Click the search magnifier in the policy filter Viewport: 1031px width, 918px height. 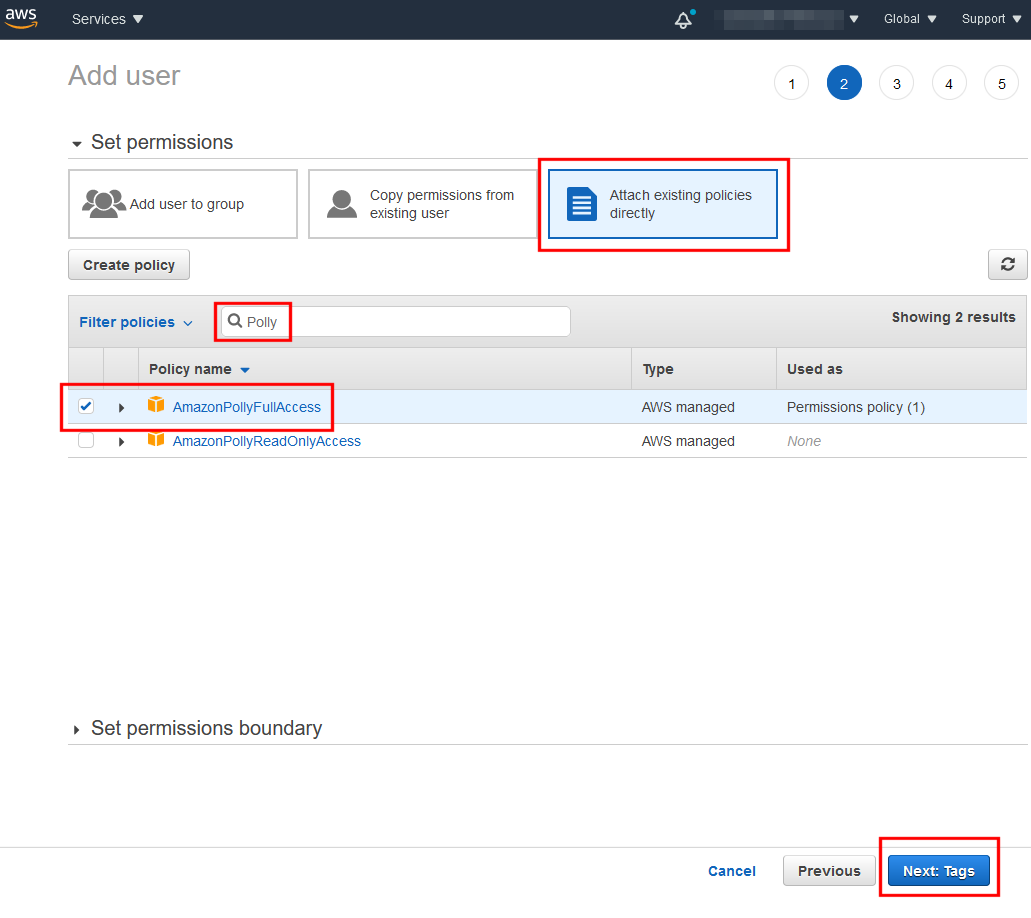(x=236, y=321)
